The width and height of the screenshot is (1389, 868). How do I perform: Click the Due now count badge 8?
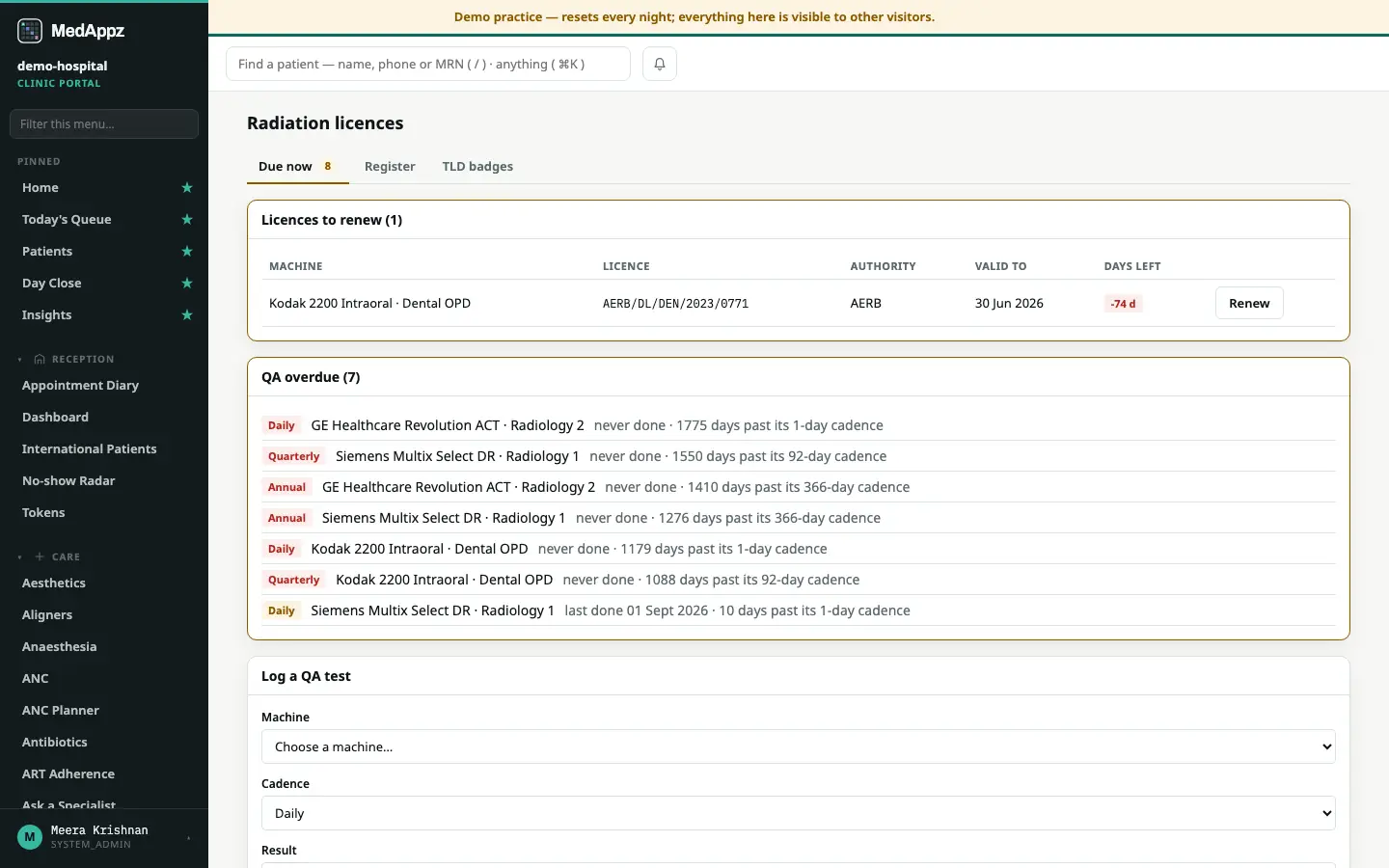pyautogui.click(x=328, y=166)
